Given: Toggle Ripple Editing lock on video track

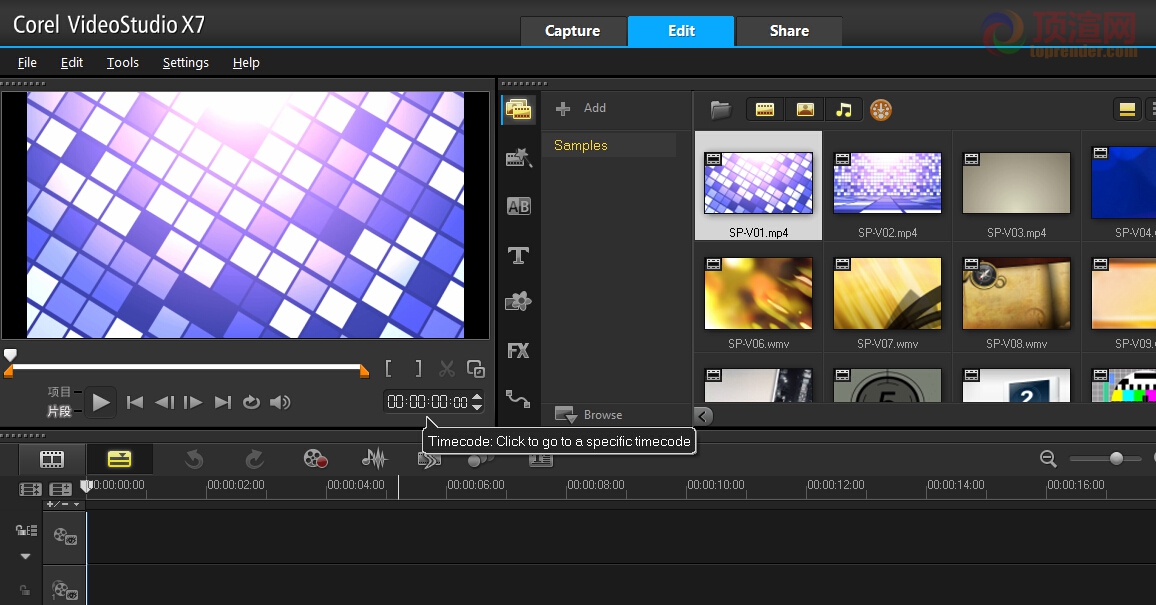Looking at the screenshot, I should coord(25,530).
